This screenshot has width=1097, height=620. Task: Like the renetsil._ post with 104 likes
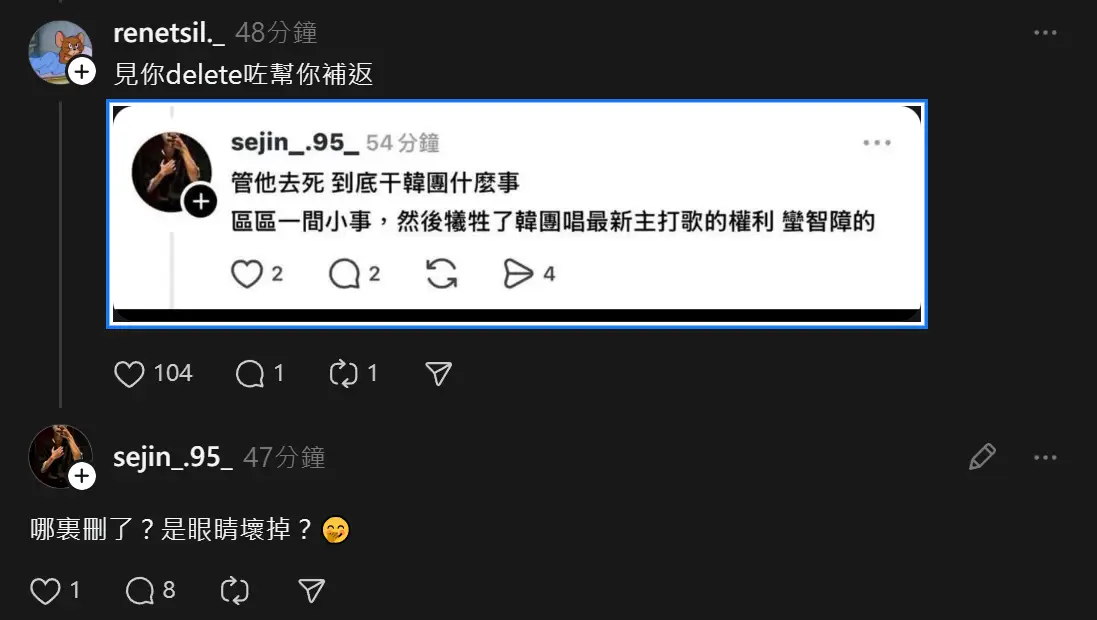click(129, 374)
